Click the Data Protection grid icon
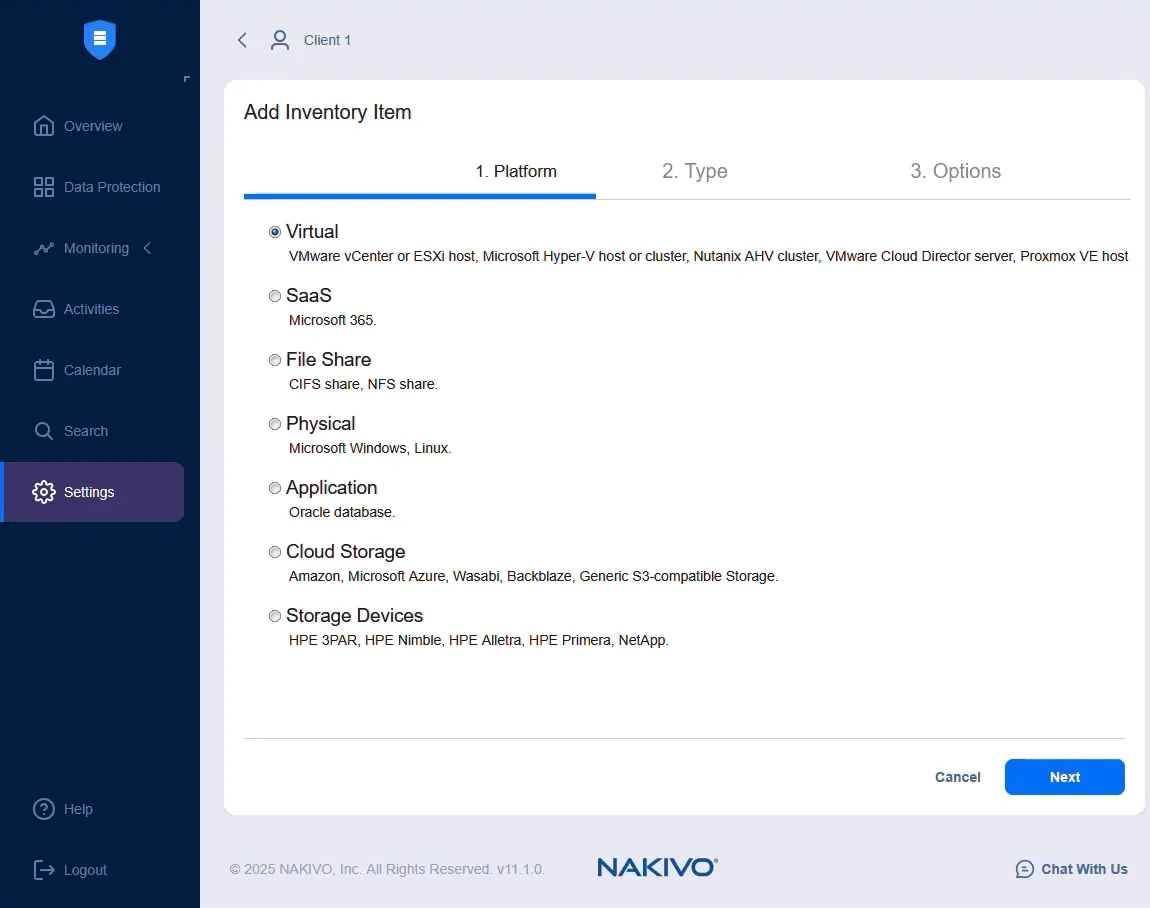Screen dimensions: 1150x908 (x=44, y=187)
